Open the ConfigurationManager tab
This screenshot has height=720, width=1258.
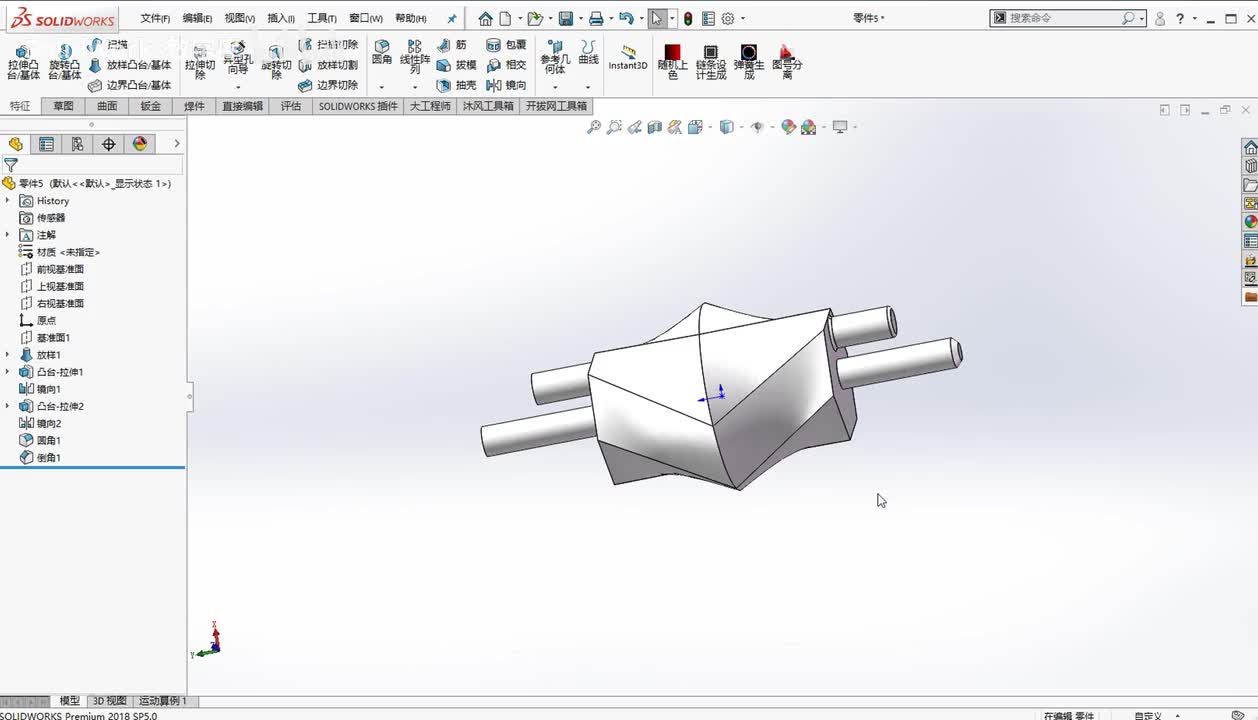[x=77, y=144]
